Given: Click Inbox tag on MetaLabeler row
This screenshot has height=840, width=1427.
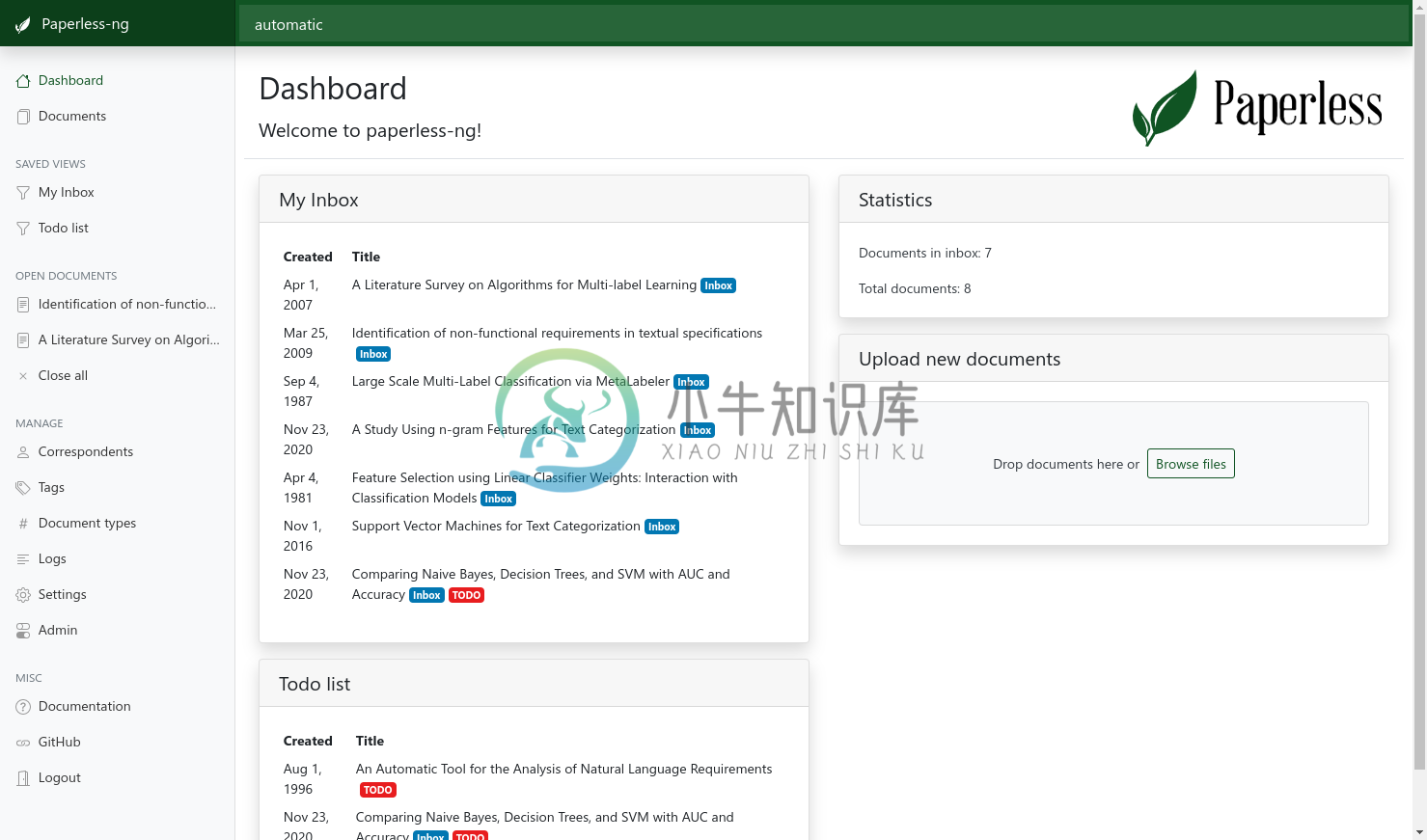Looking at the screenshot, I should [691, 382].
